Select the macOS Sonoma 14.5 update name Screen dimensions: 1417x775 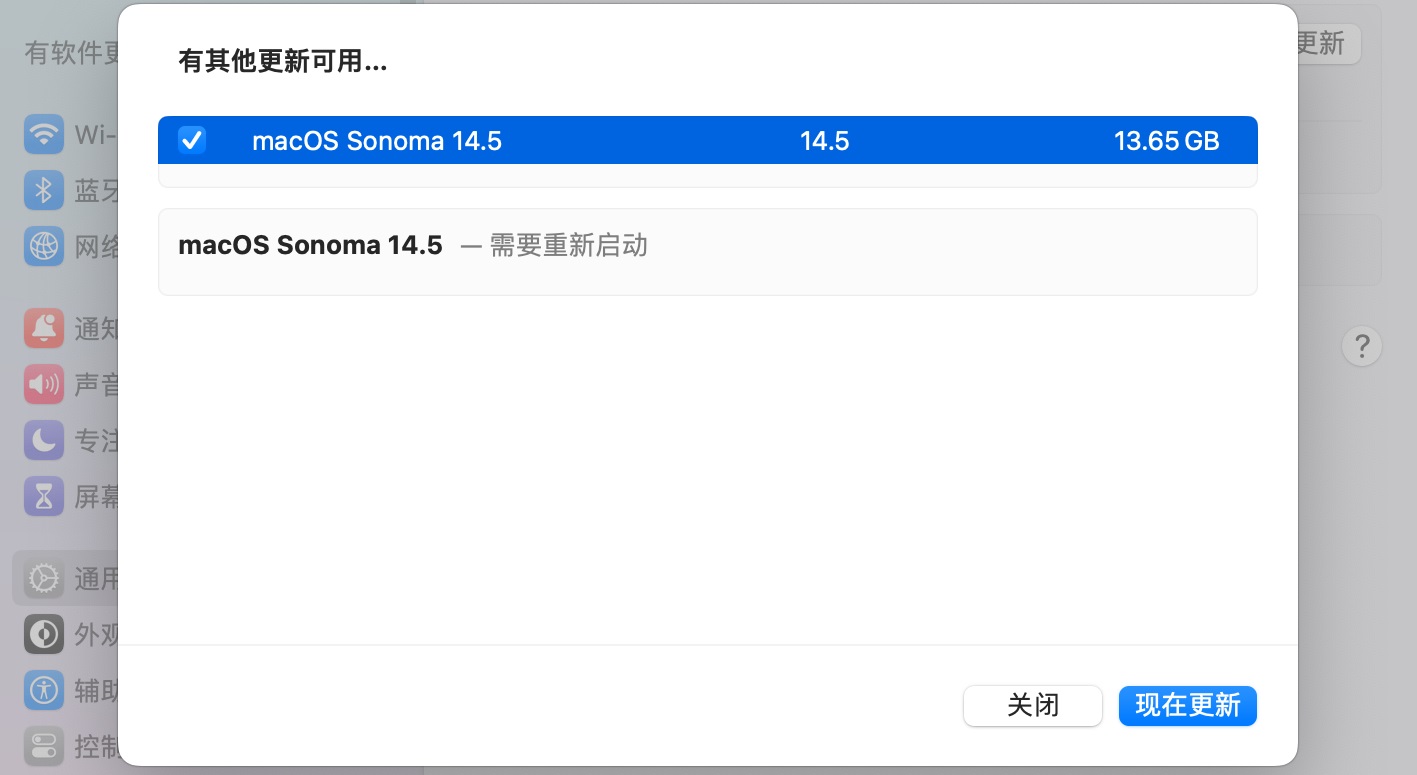tap(376, 141)
